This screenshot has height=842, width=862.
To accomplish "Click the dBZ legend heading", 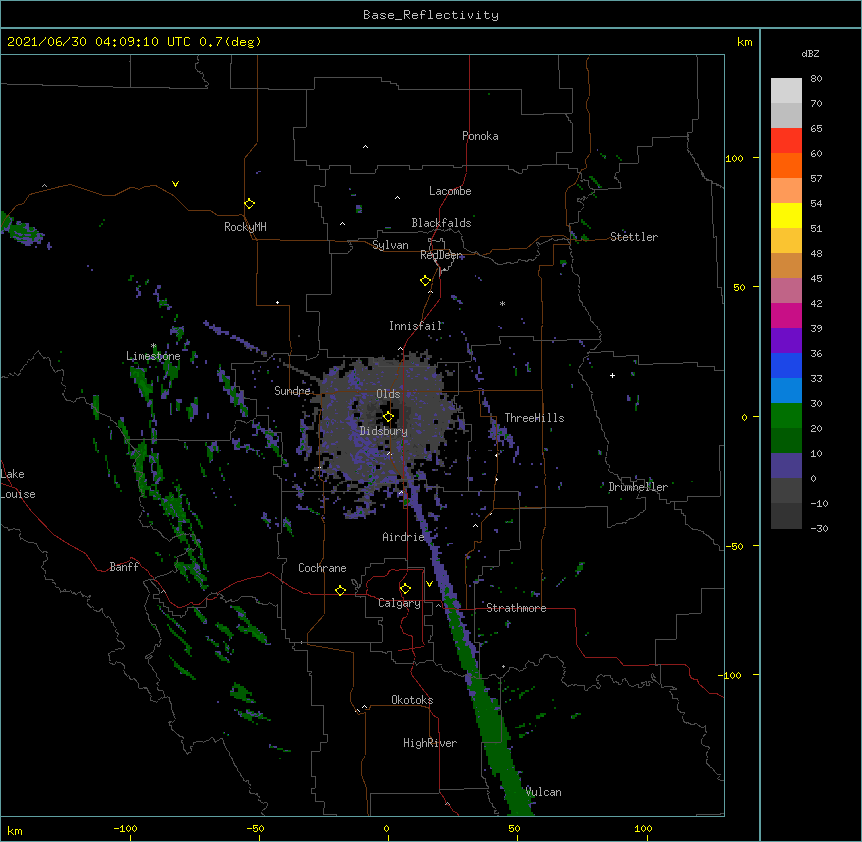I will [810, 53].
